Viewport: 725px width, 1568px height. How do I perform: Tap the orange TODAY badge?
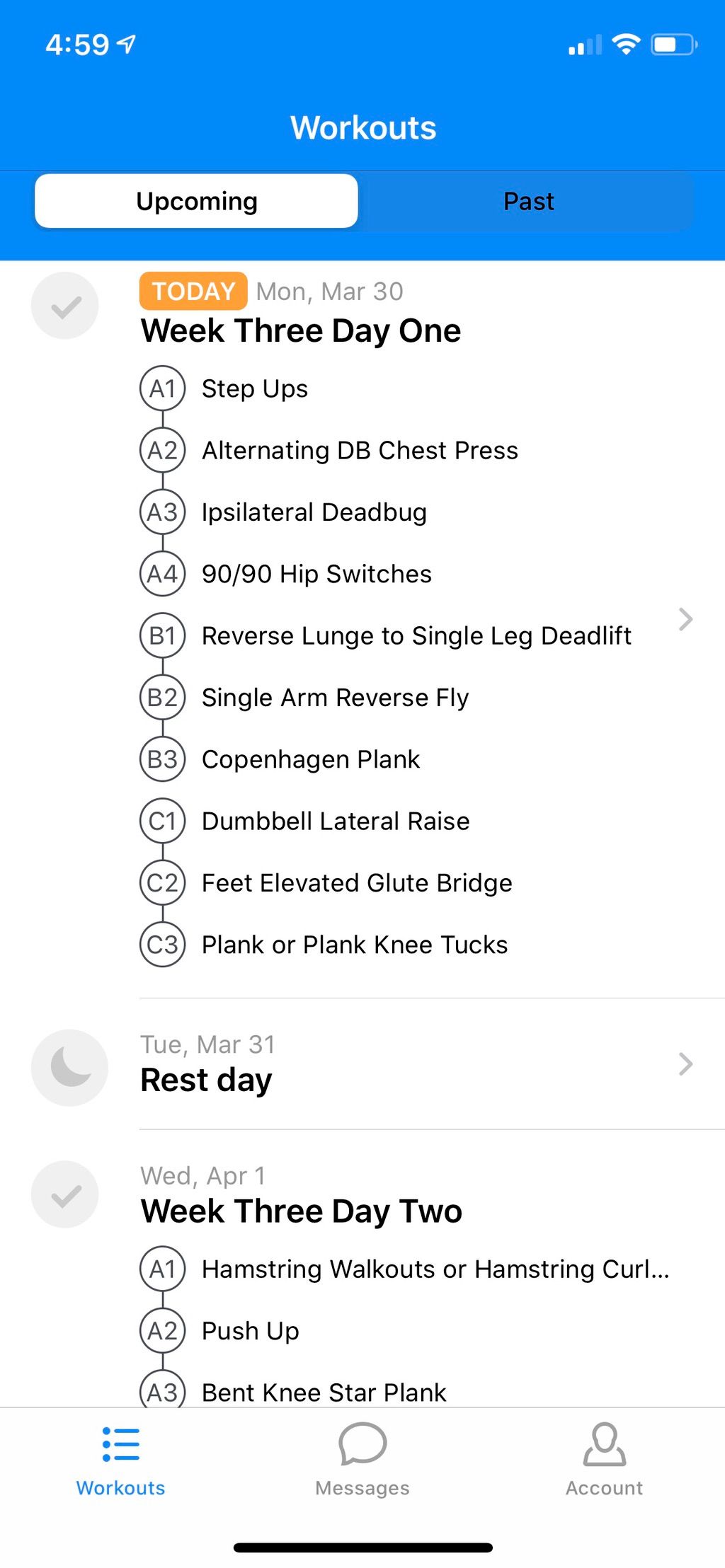click(193, 291)
